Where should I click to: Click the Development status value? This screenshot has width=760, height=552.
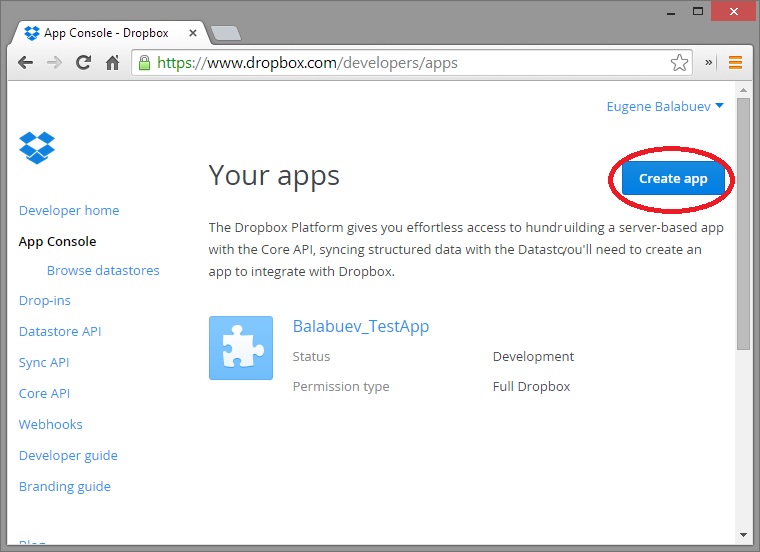coord(533,357)
